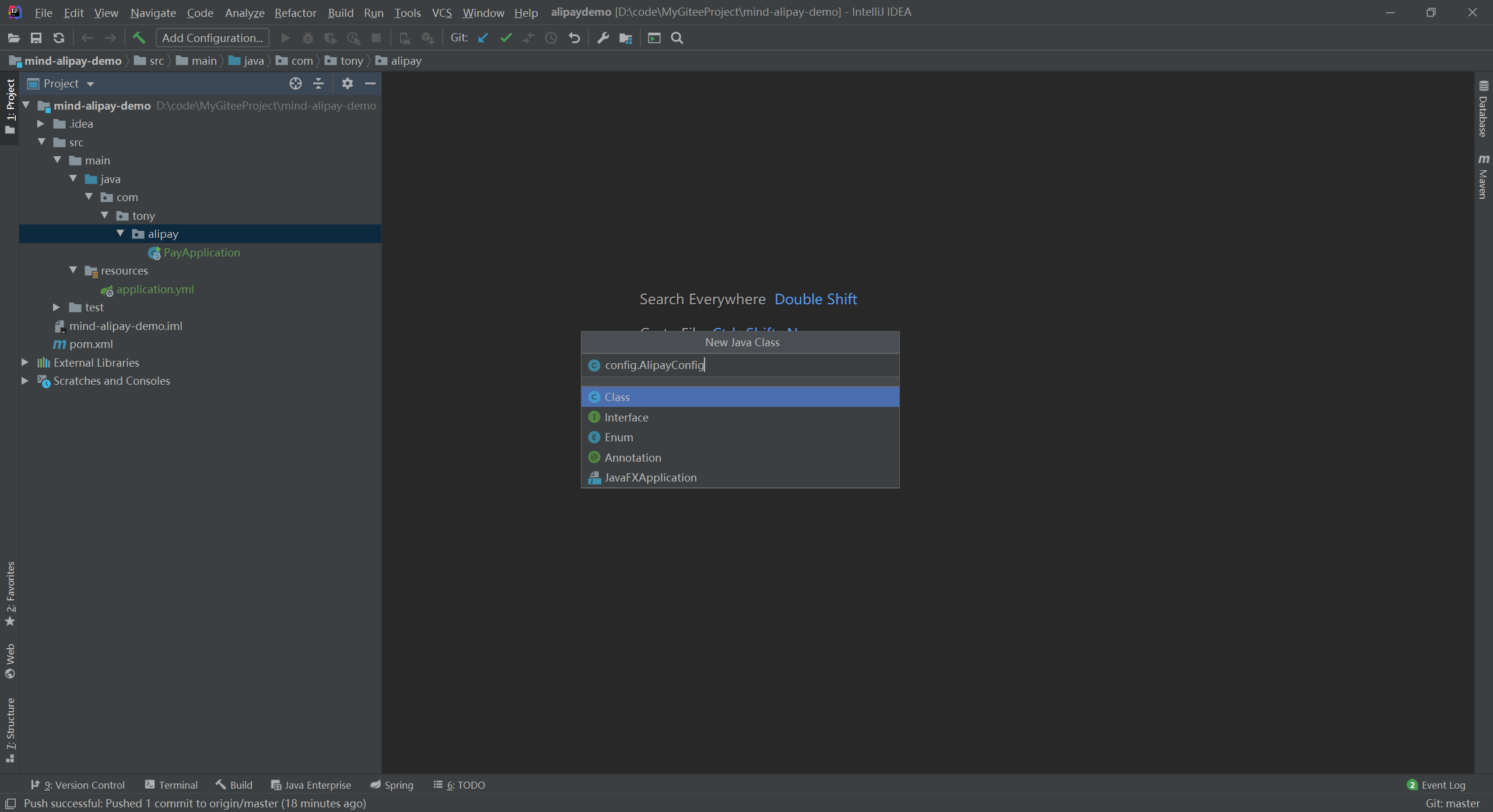This screenshot has height=812, width=1493.
Task: Click the Search Everywhere magnifier icon
Action: point(677,38)
